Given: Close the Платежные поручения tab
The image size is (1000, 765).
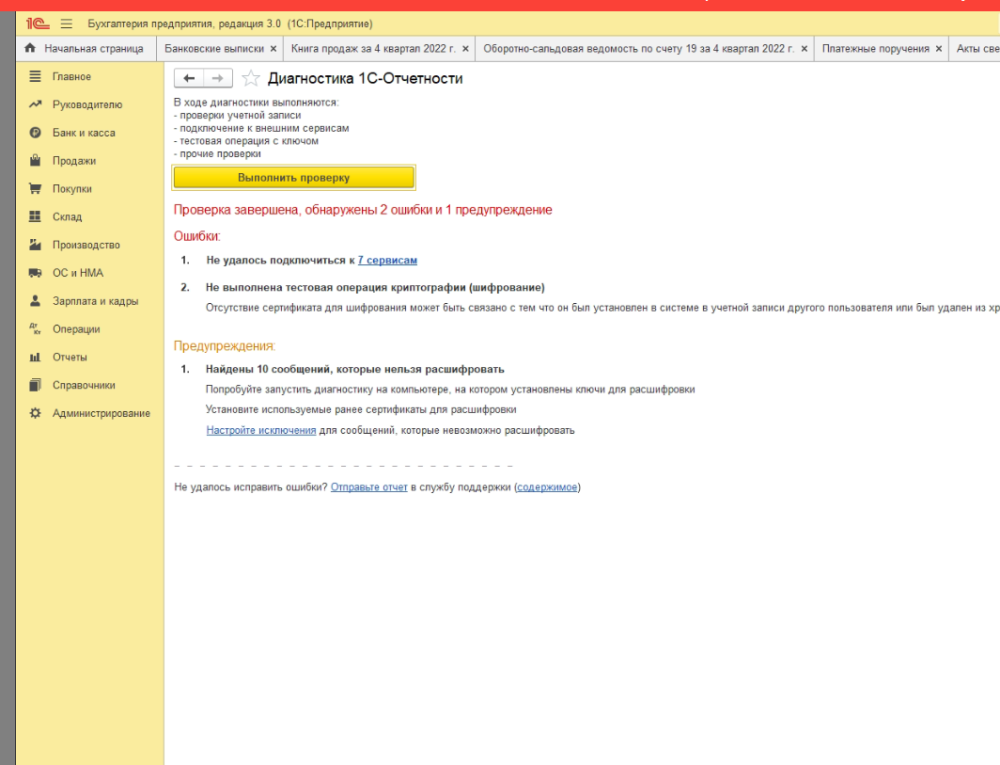Looking at the screenshot, I should pos(938,48).
